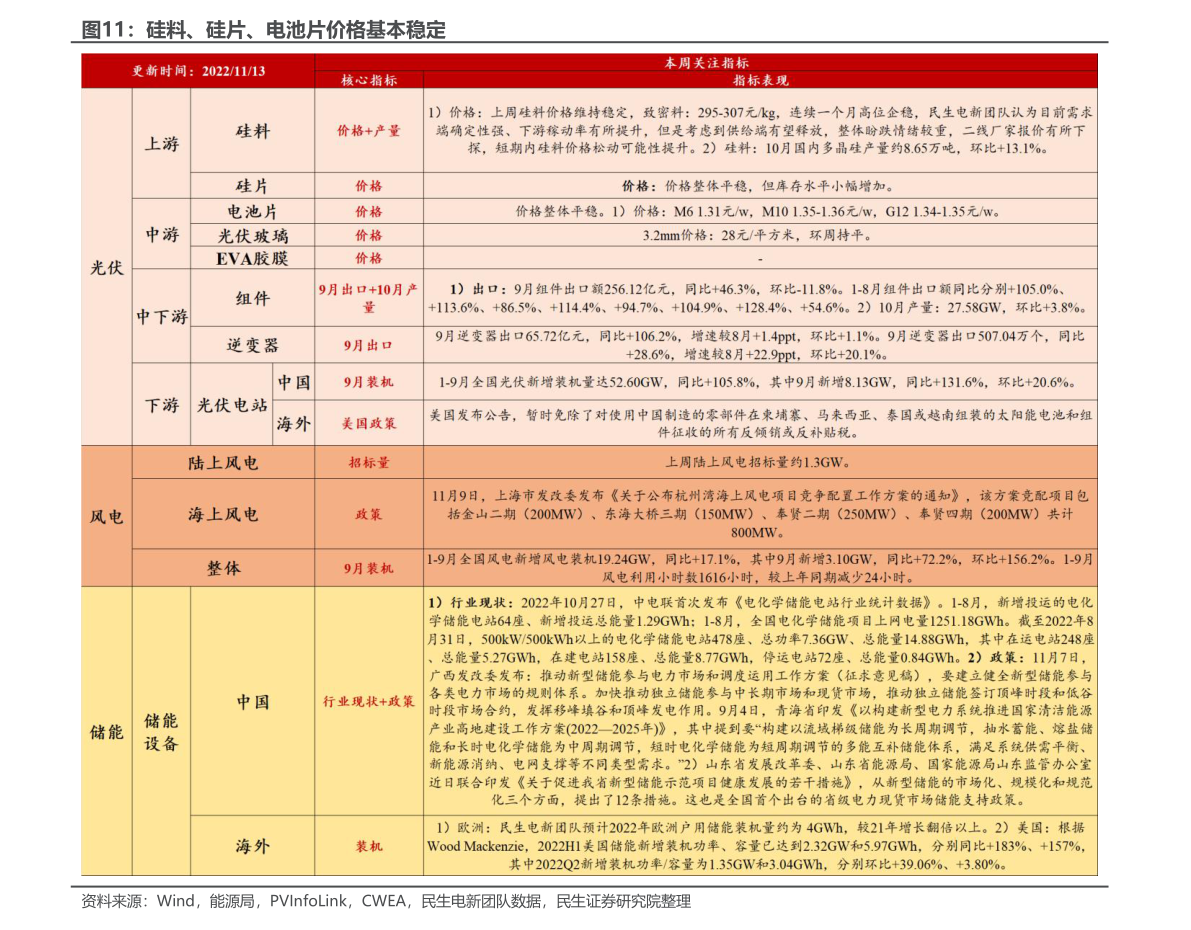Click the "中下游" segment cell

161,316
